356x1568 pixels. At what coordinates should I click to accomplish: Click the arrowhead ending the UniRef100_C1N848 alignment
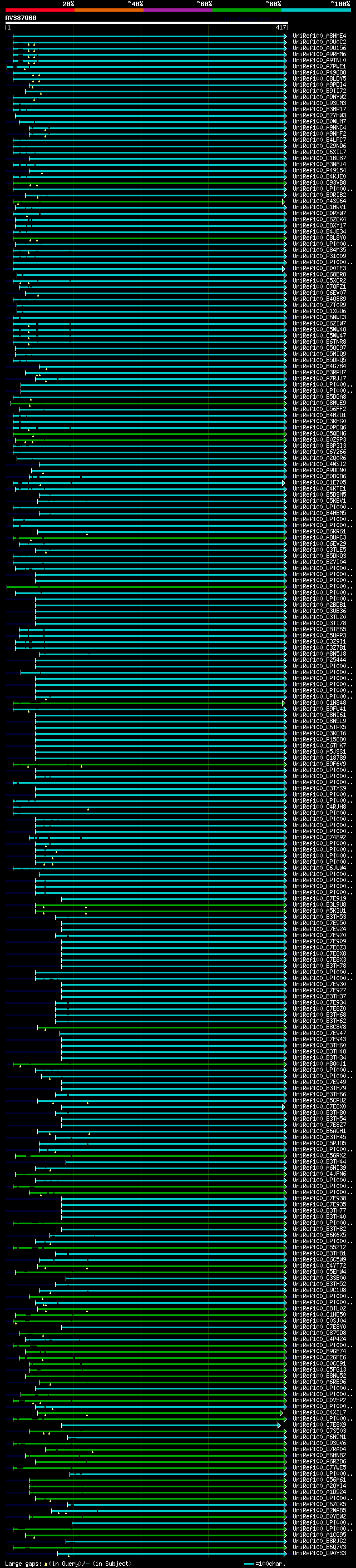point(284,703)
